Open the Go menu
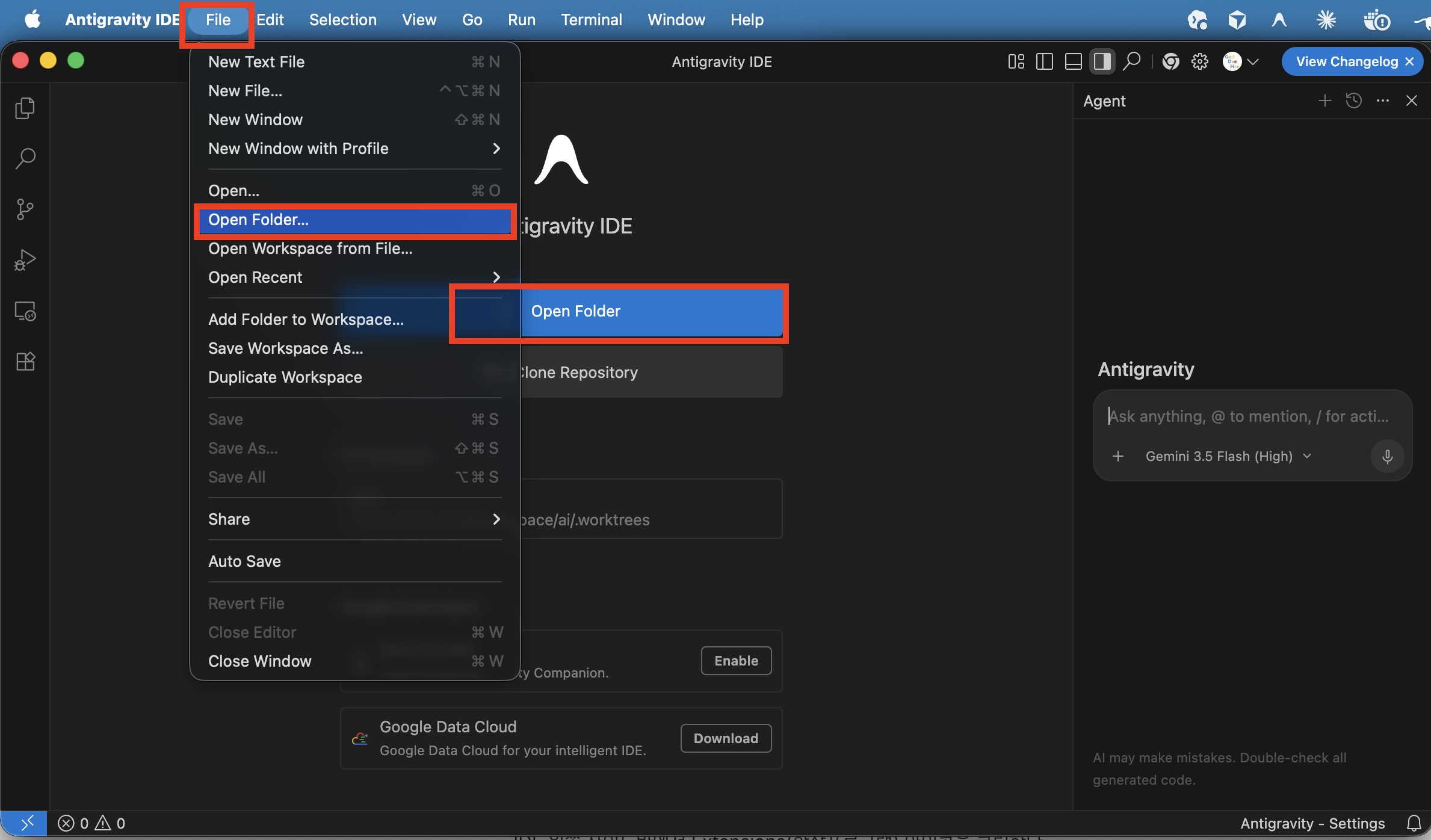 pos(472,20)
